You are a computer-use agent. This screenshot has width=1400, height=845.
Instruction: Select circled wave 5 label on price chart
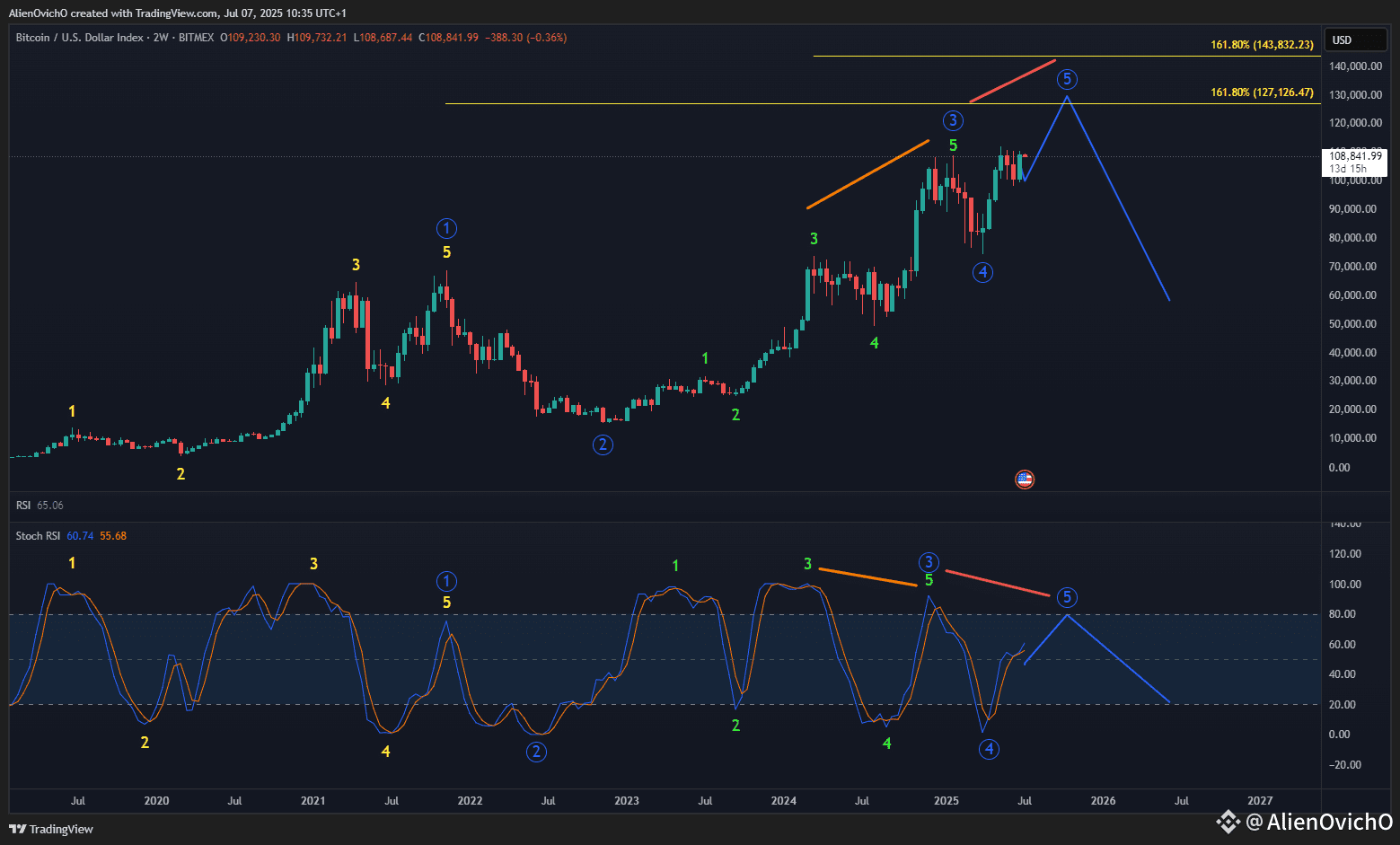(1067, 79)
